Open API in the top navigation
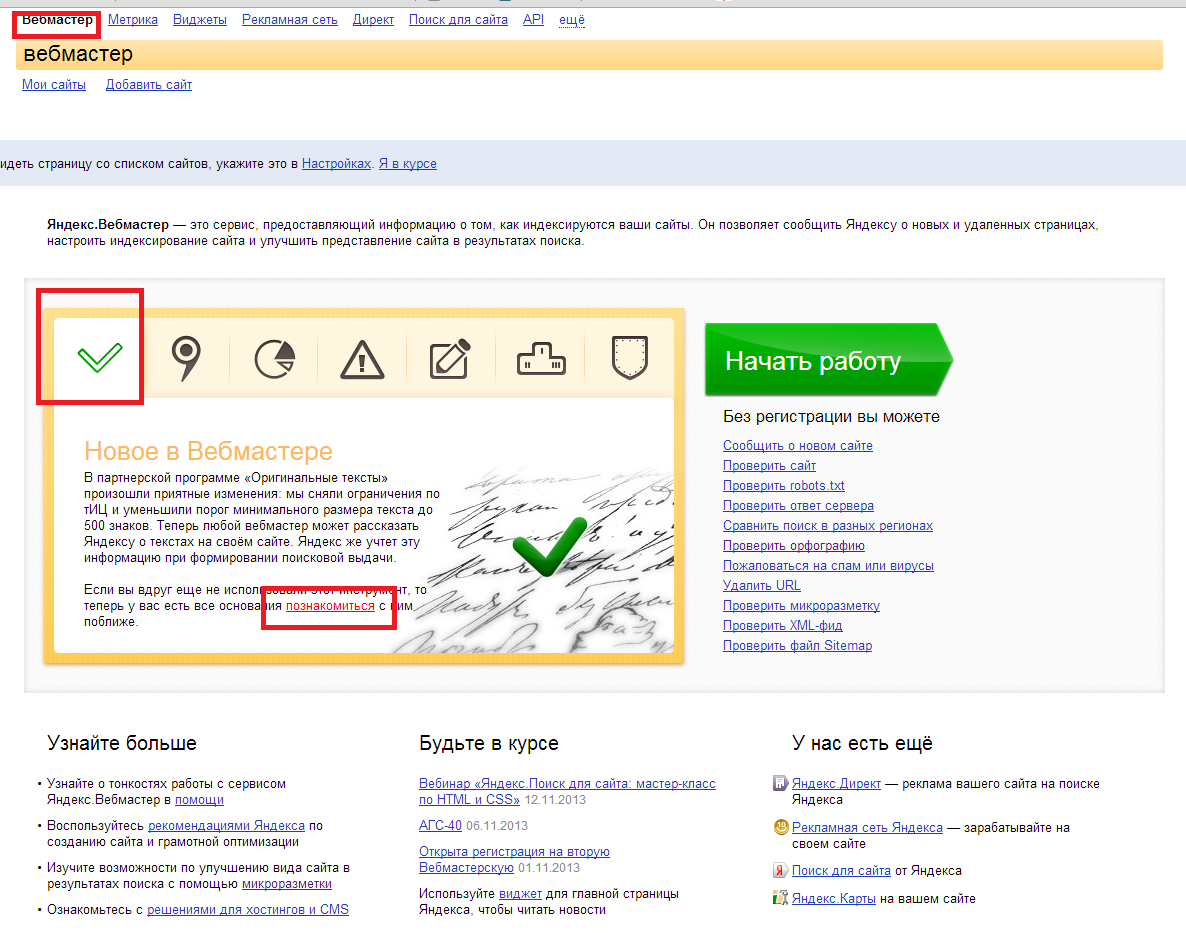 point(533,20)
